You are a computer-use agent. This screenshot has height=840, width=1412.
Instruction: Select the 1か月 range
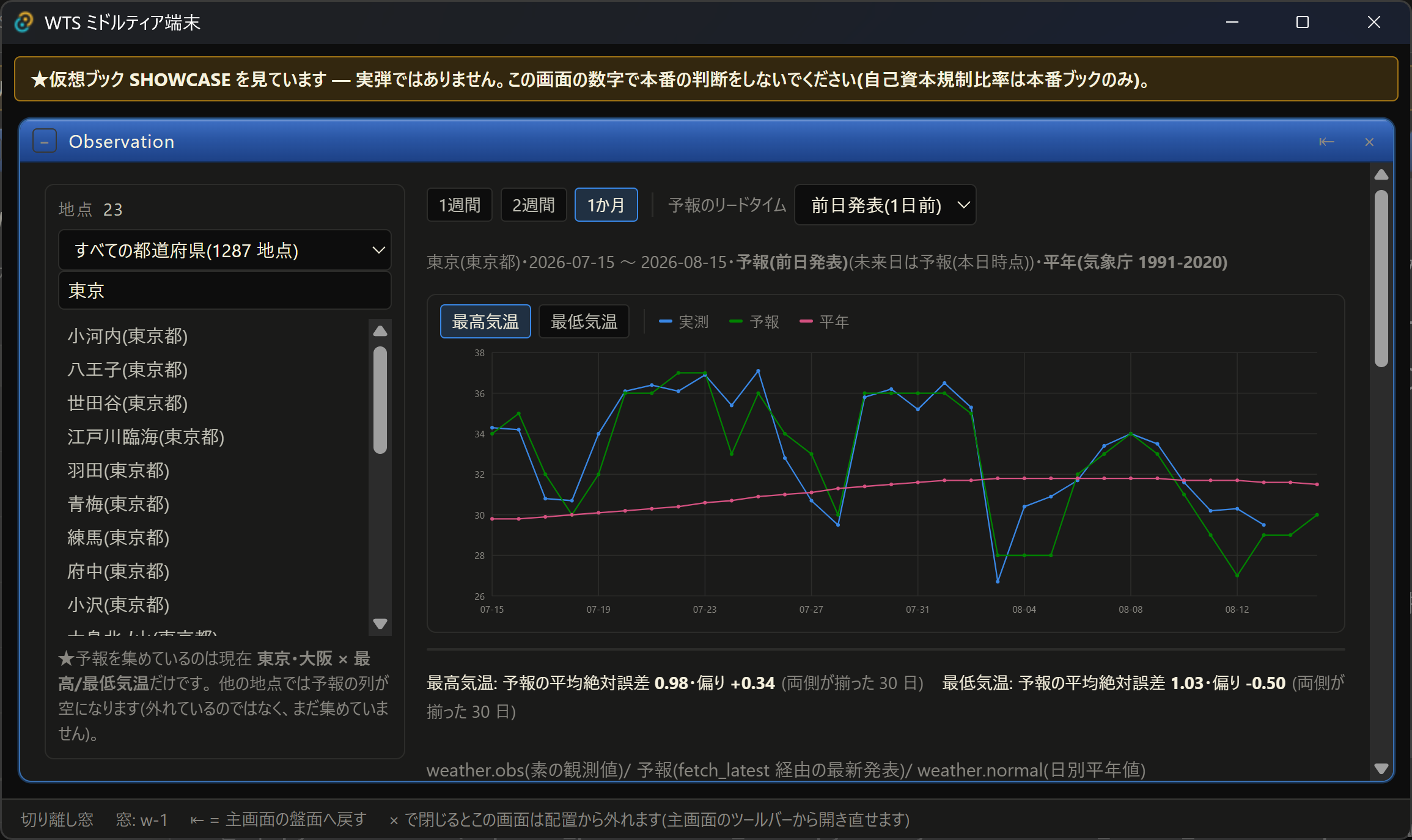[x=606, y=205]
